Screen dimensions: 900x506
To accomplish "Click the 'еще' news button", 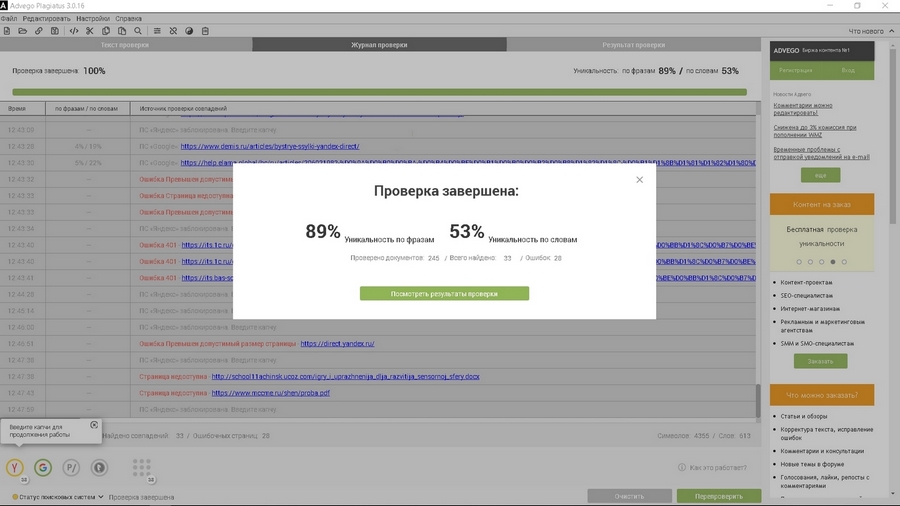I will (x=820, y=175).
